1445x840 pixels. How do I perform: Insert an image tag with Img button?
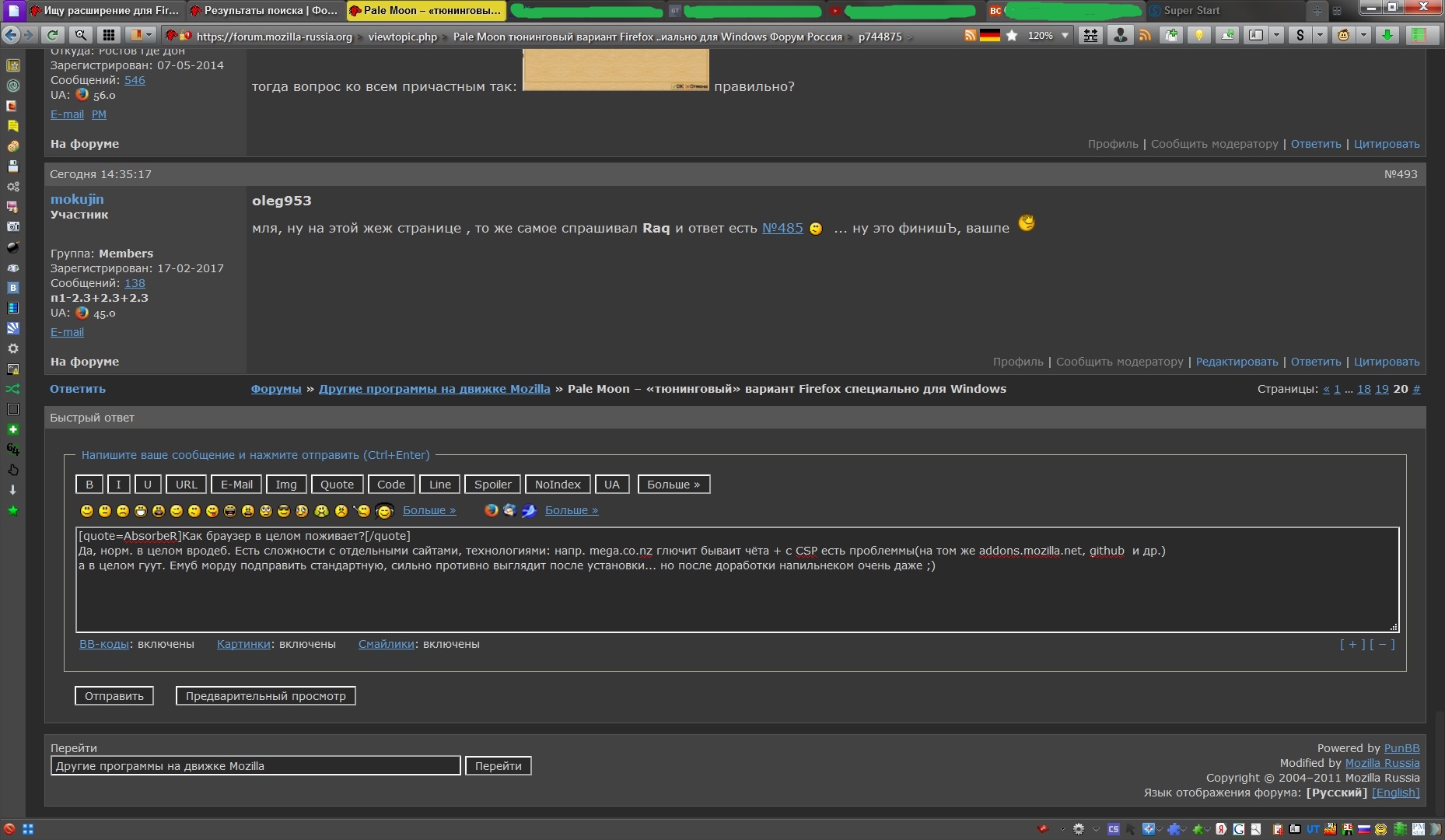pyautogui.click(x=286, y=485)
